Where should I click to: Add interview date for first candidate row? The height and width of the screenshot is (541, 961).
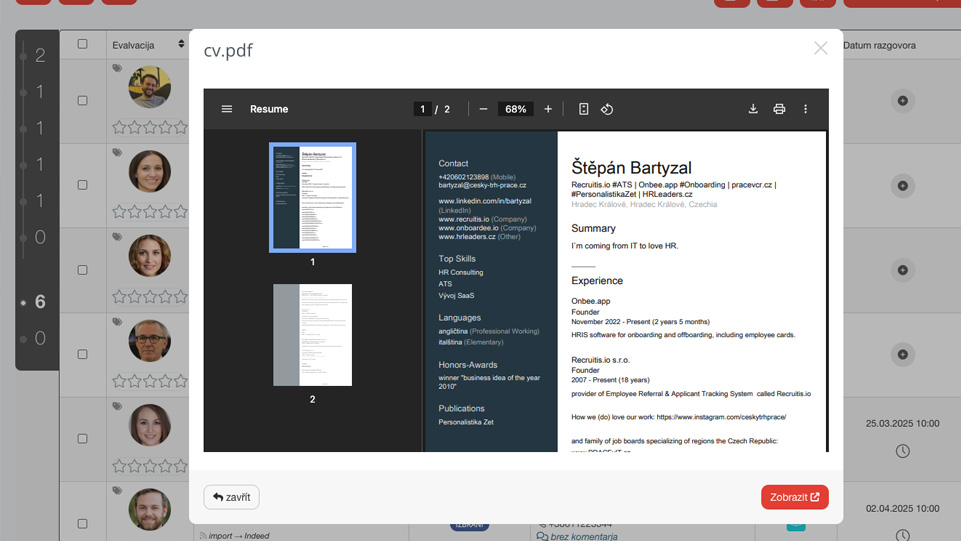coord(902,100)
